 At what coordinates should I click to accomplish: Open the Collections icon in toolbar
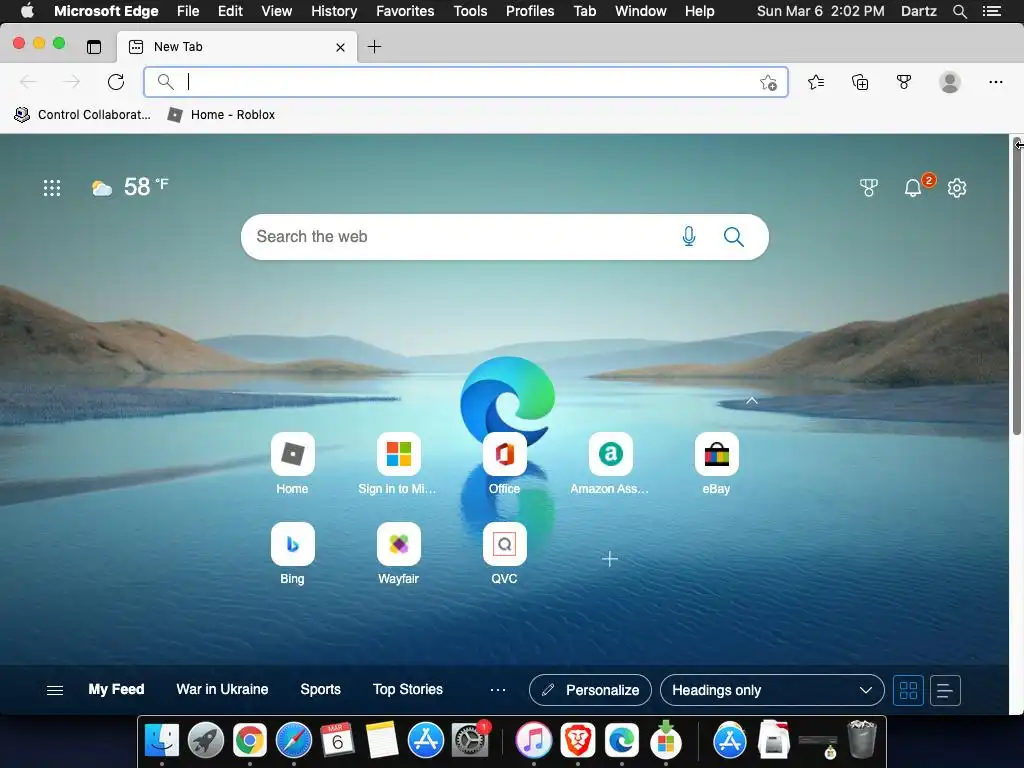point(860,82)
